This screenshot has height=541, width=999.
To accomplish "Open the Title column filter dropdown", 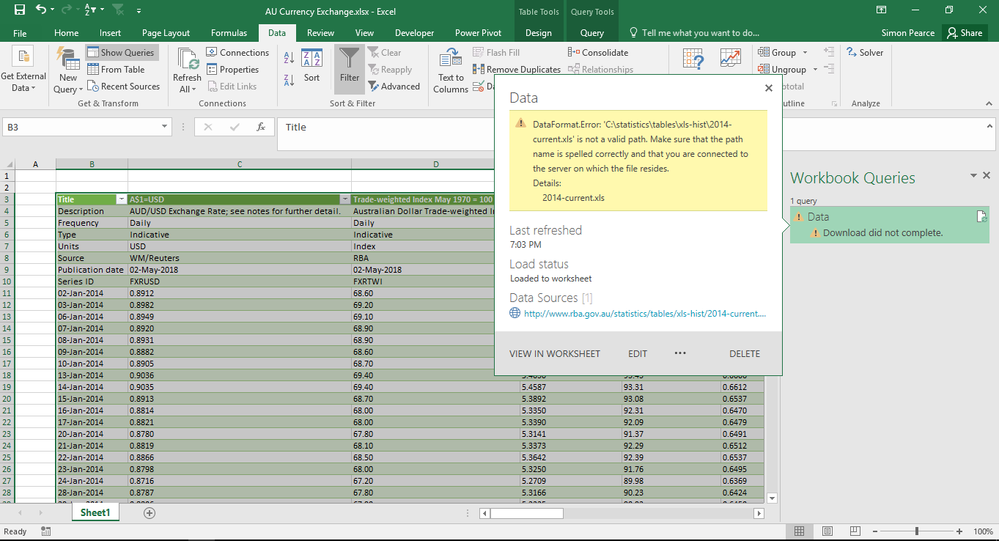I will [x=121, y=199].
